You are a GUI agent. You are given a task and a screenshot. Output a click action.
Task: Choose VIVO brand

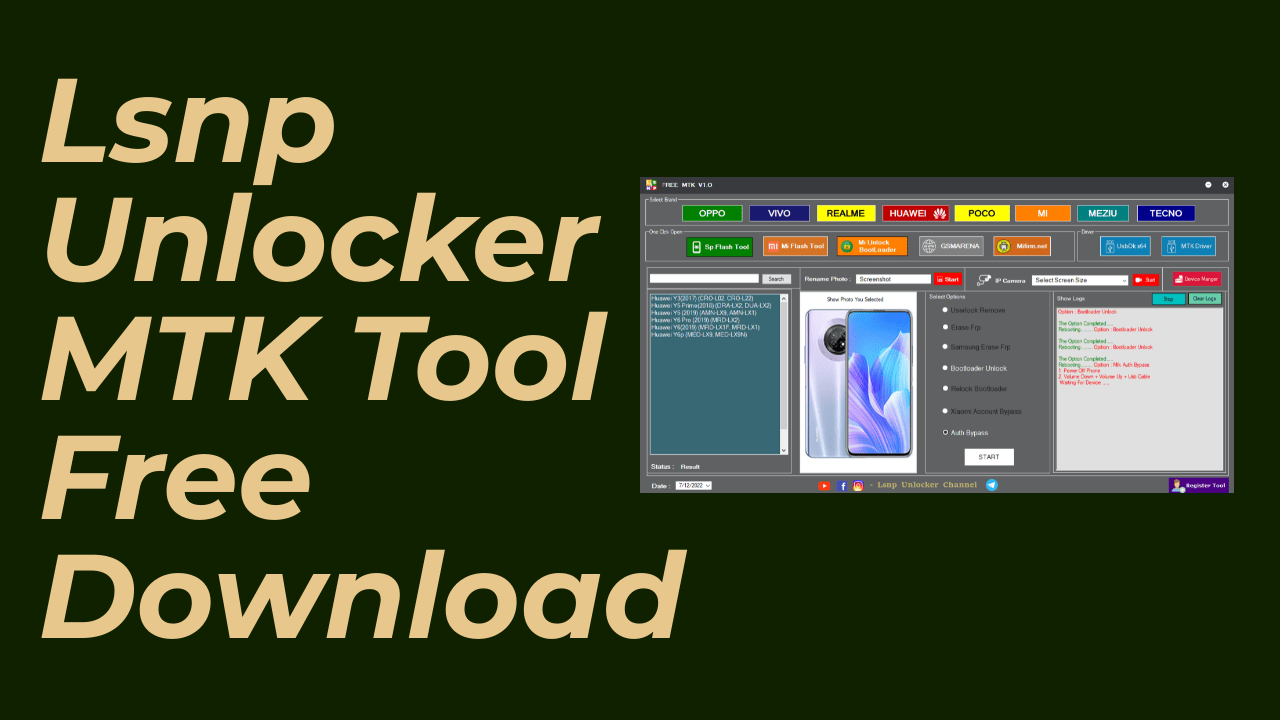(x=779, y=213)
